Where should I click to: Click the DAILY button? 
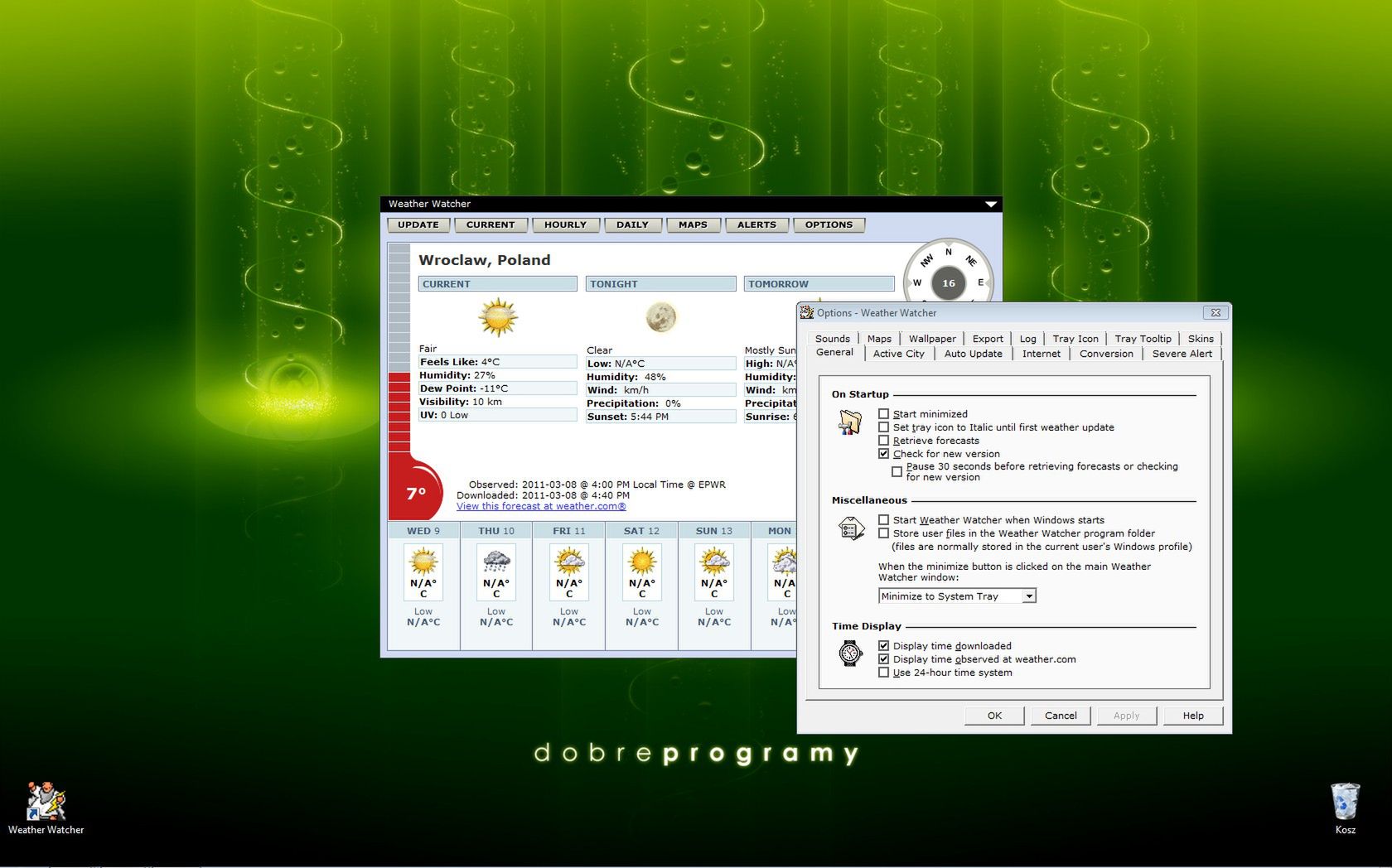pyautogui.click(x=633, y=224)
